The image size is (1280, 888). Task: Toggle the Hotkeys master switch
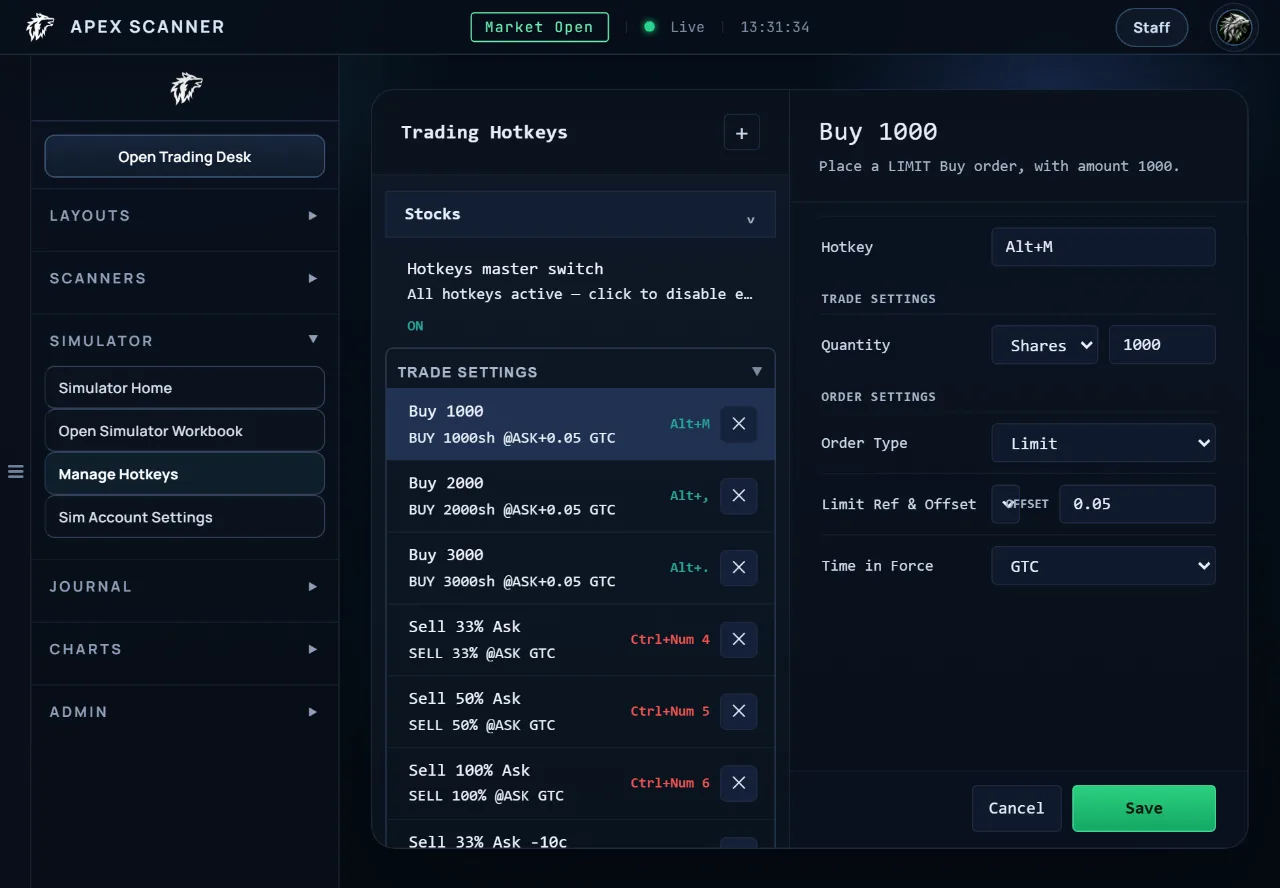pos(580,296)
